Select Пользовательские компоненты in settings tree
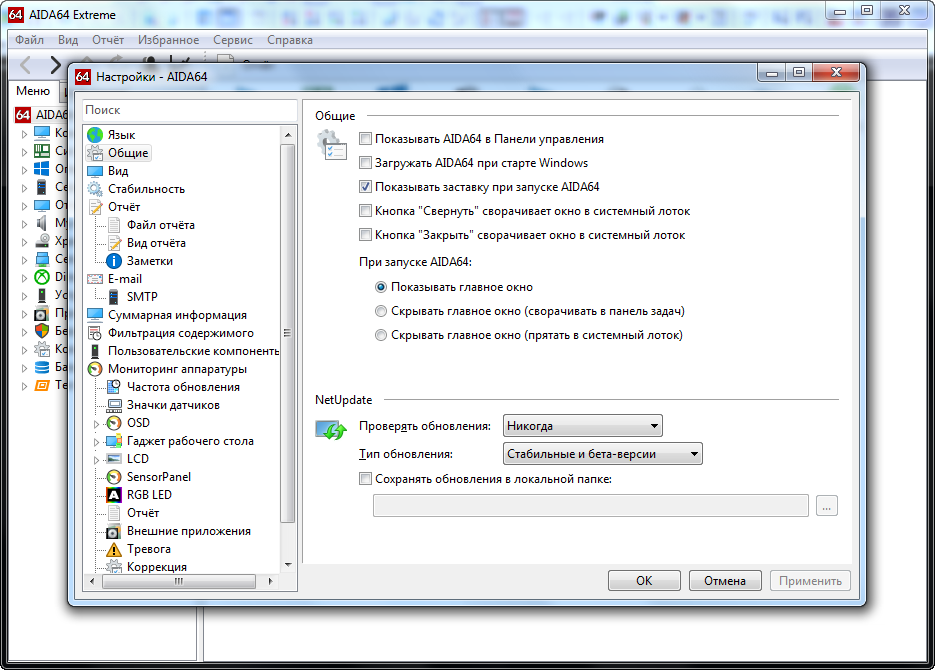The height and width of the screenshot is (670, 935). coord(193,351)
